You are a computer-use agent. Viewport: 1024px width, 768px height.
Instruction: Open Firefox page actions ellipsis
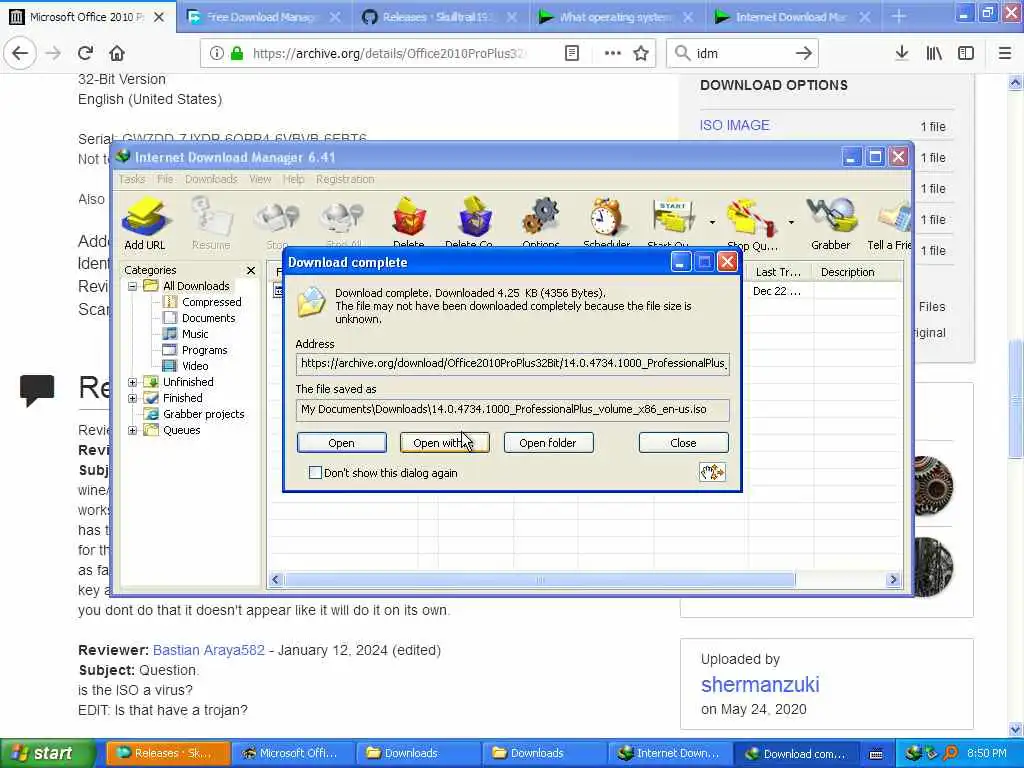pyautogui.click(x=613, y=54)
